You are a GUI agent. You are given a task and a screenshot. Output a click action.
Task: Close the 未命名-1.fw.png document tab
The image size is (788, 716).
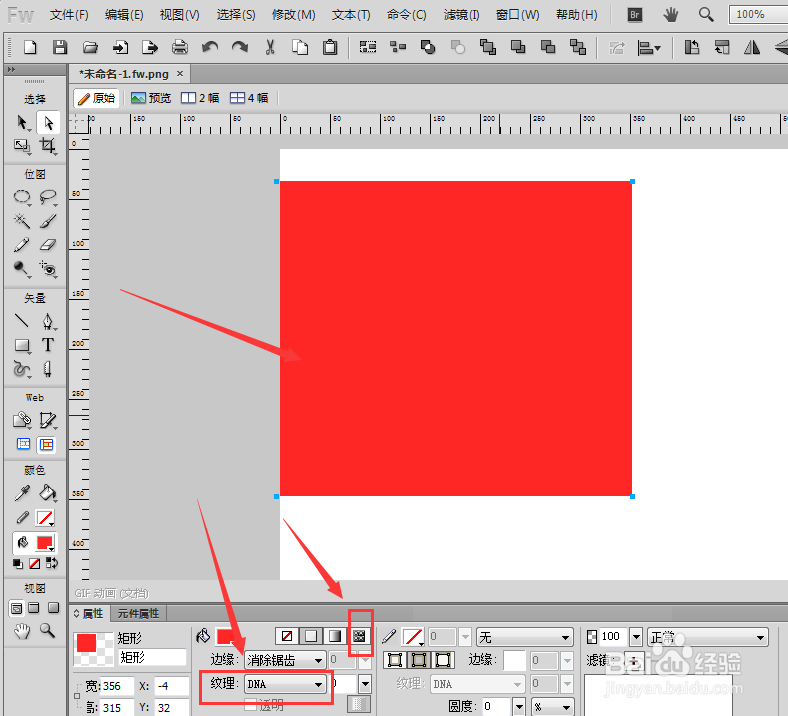point(180,74)
